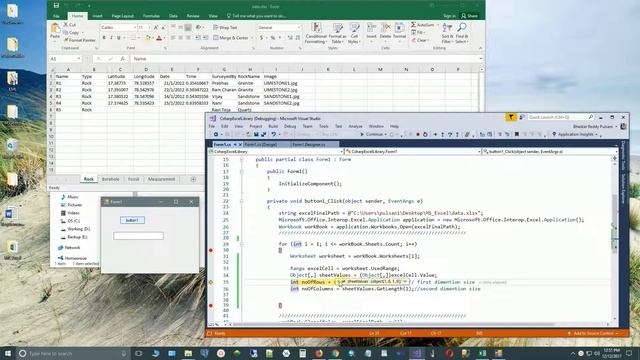This screenshot has height=360, width=640.
Task: Open the Calibri font name dropdown
Action: coord(135,27)
